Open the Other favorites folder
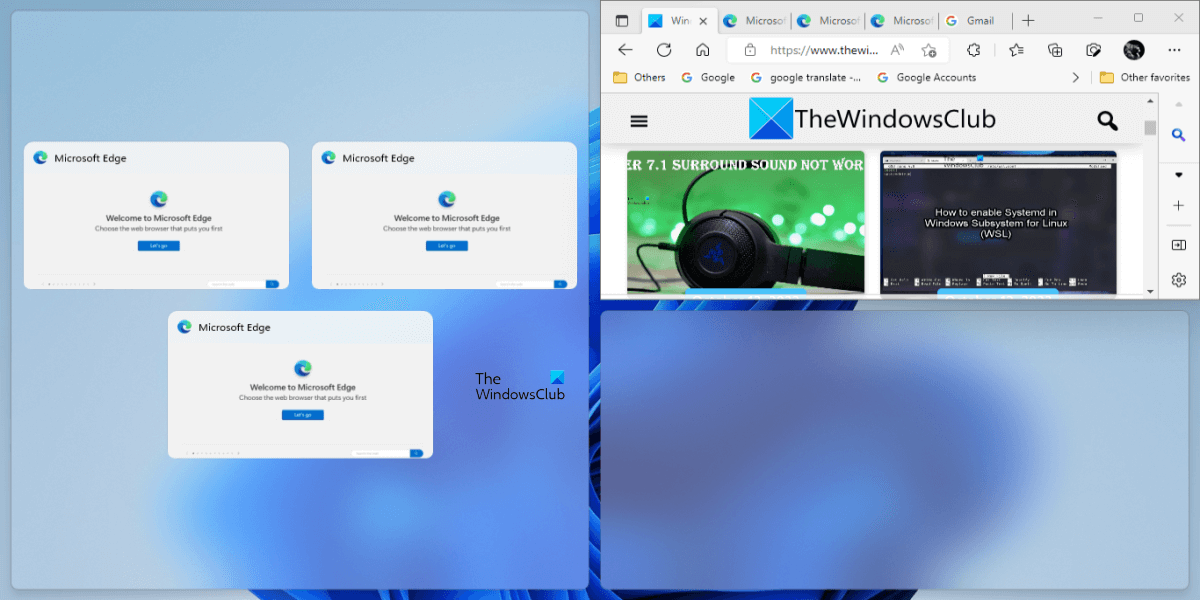 click(1145, 77)
